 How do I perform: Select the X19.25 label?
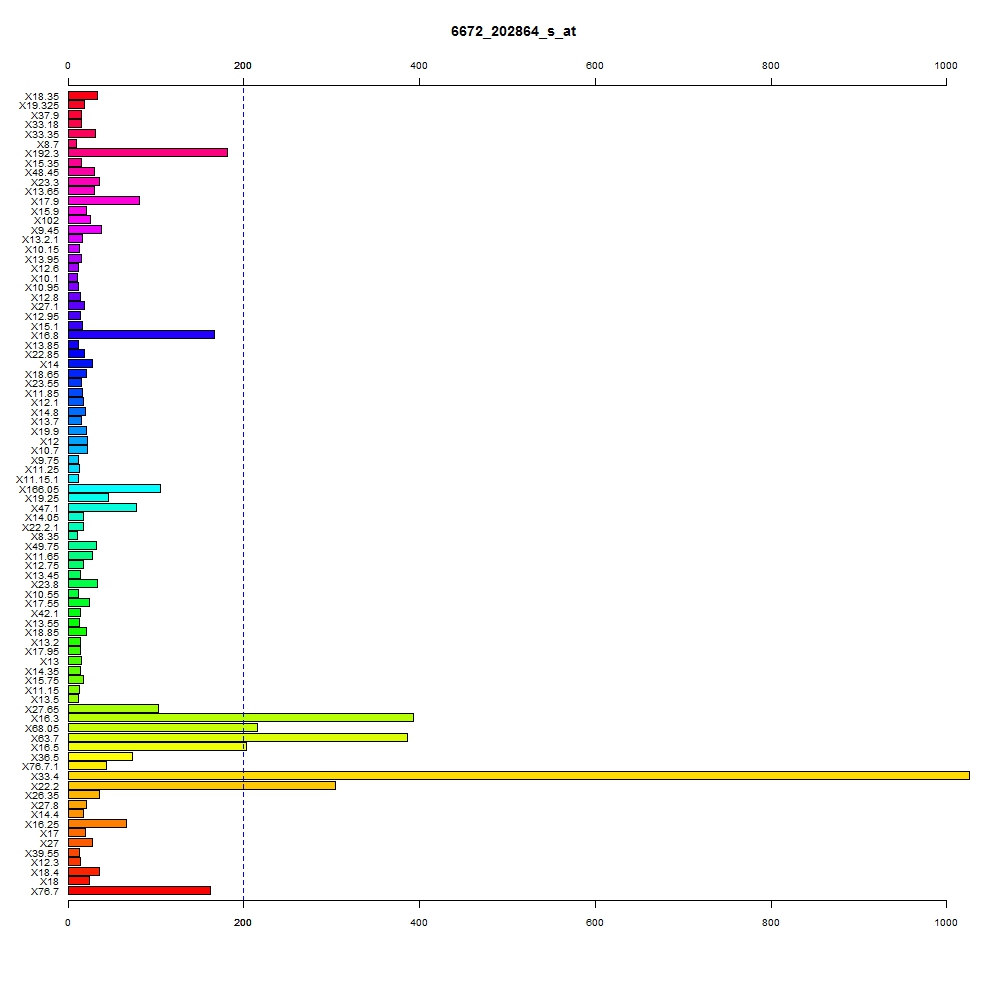pos(42,499)
